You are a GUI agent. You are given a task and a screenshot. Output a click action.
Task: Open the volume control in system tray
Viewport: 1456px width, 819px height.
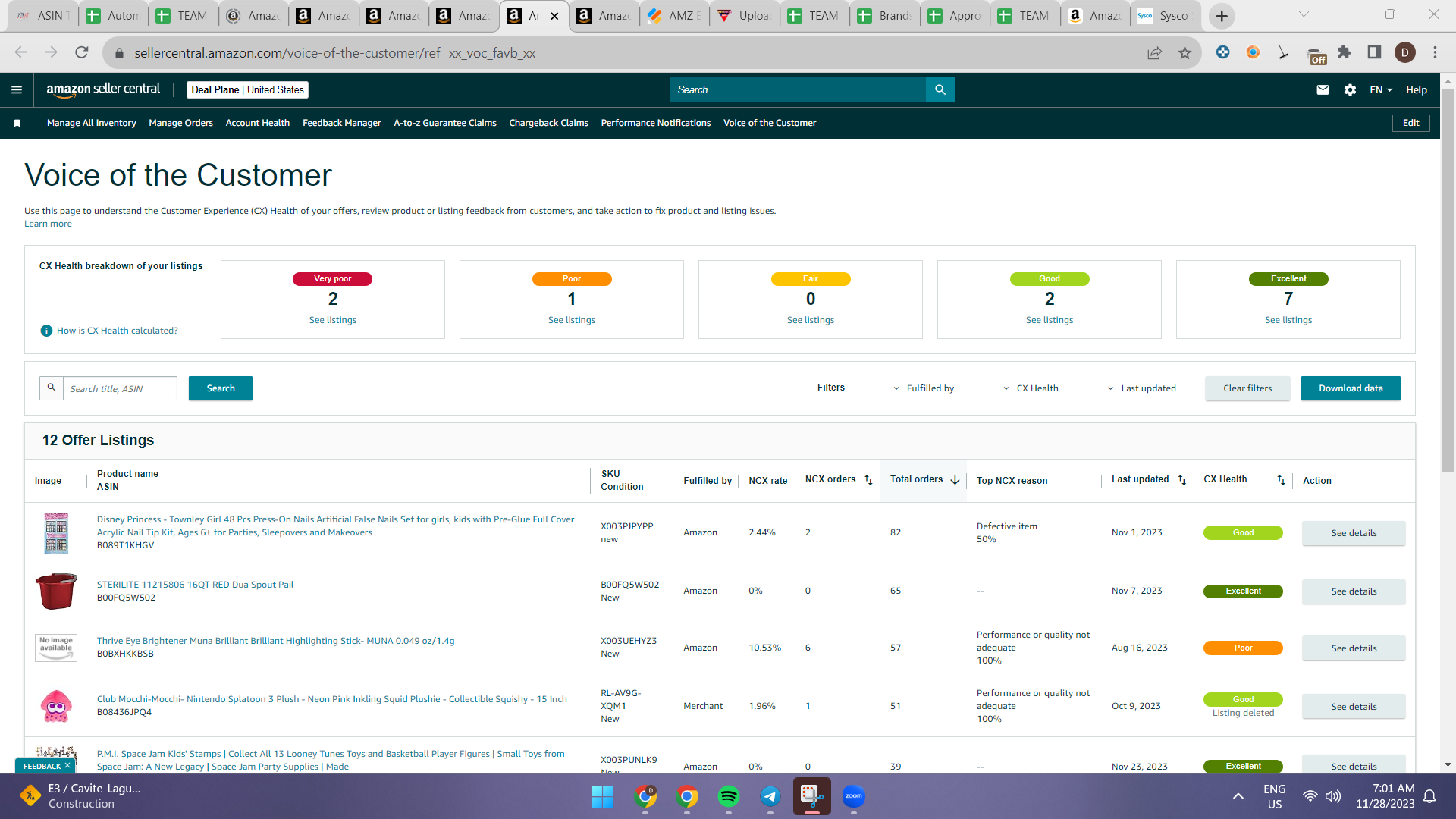pos(1332,796)
